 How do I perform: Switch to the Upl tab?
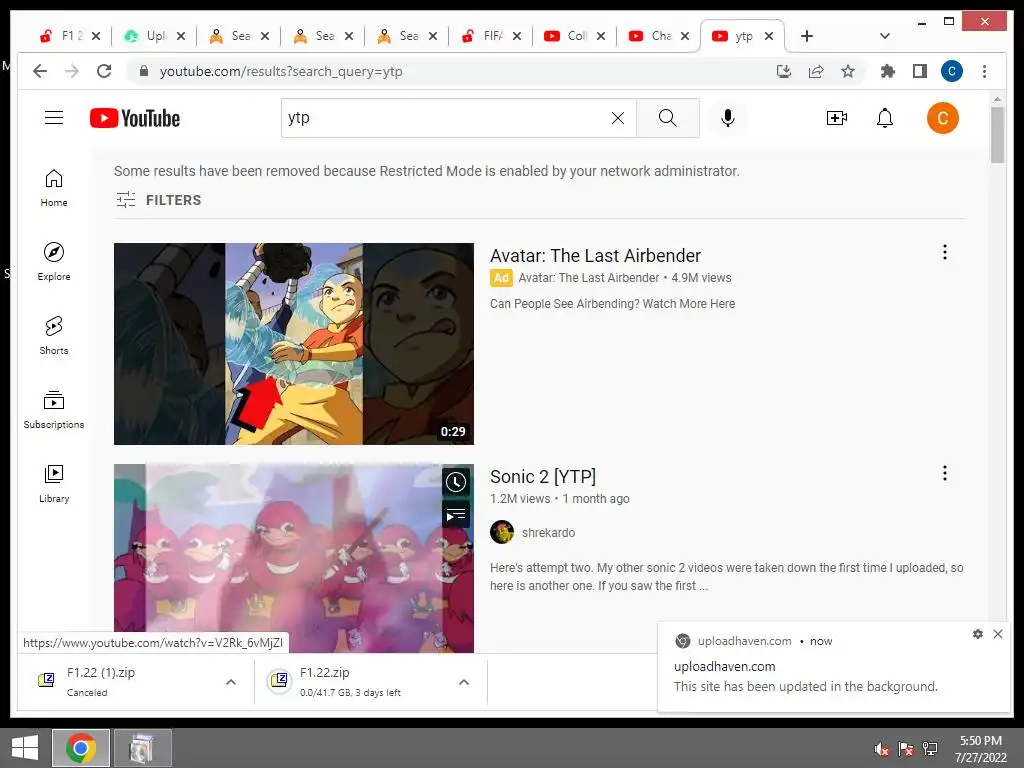pyautogui.click(x=147, y=36)
